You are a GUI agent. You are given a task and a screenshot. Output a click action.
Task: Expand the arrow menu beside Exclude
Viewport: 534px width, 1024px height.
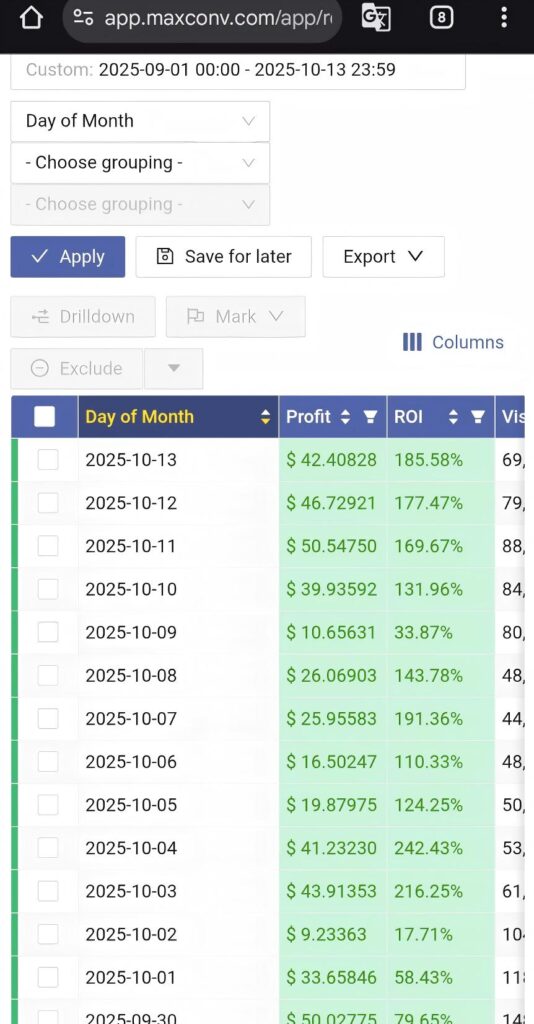[x=174, y=369]
